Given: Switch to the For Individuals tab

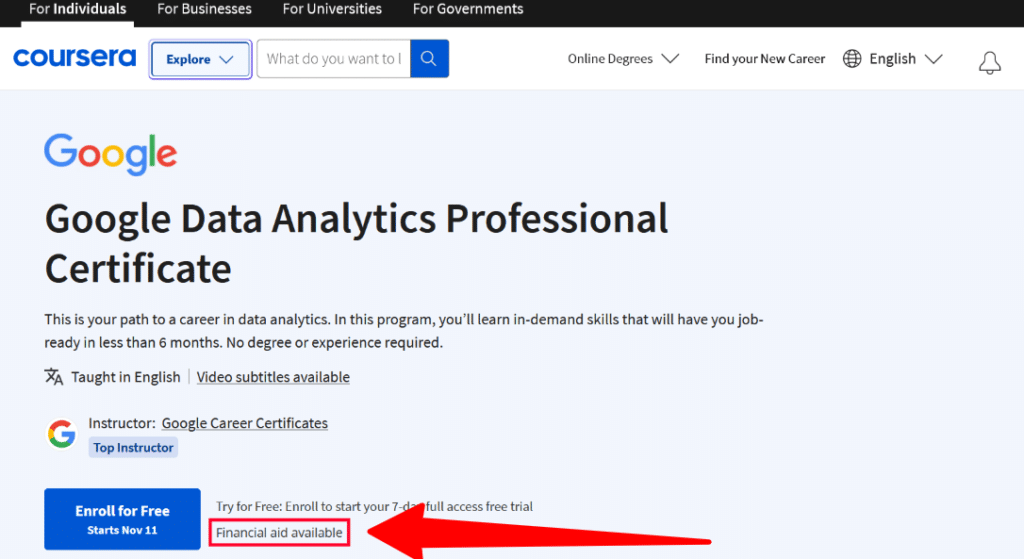Looking at the screenshot, I should 77,9.
